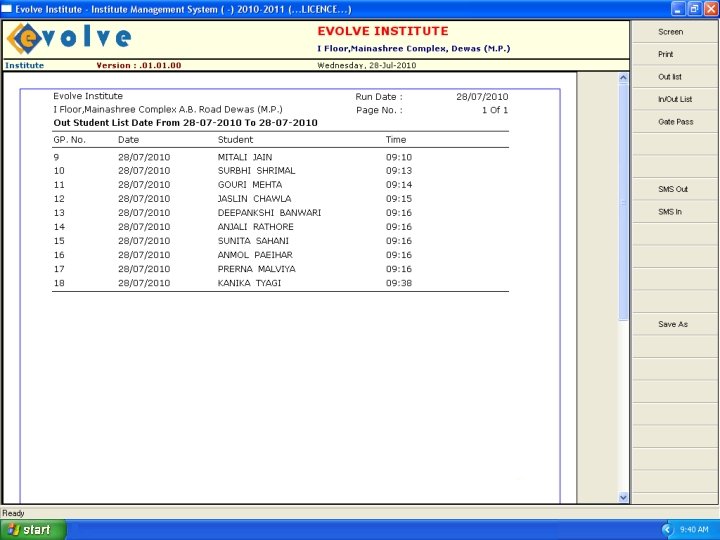Click the scroll up arrow of report

coord(623,78)
